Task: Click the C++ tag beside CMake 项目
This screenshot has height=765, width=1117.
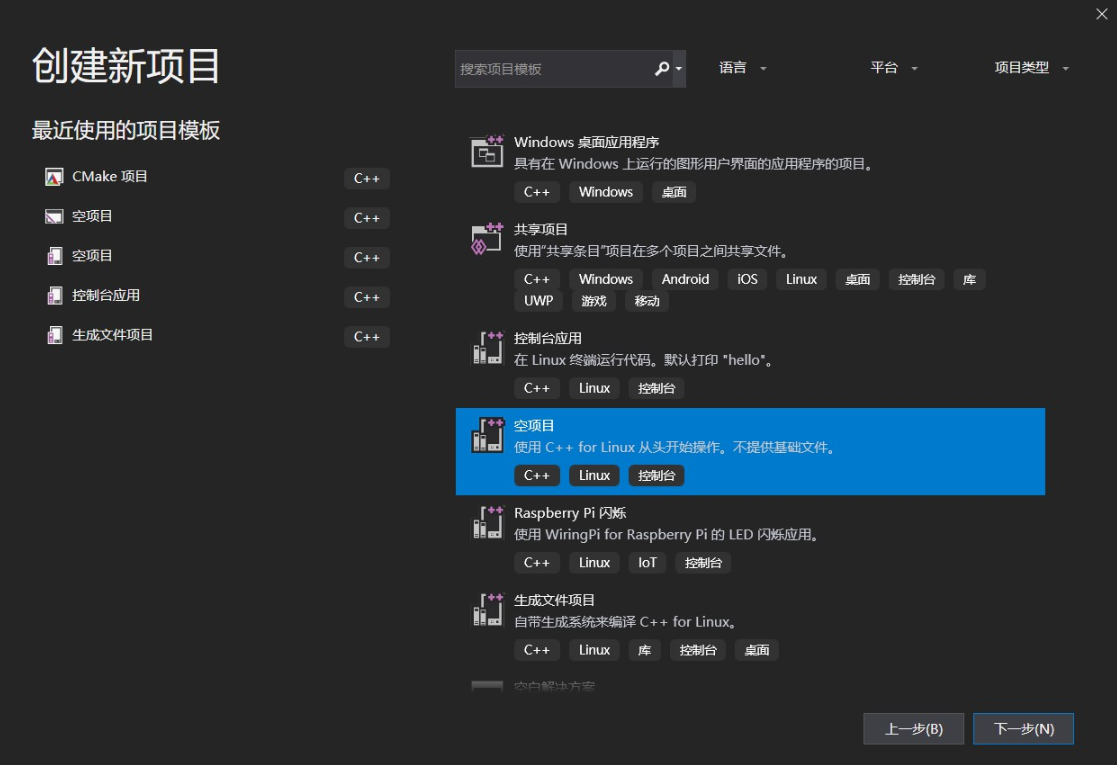Action: (x=366, y=179)
